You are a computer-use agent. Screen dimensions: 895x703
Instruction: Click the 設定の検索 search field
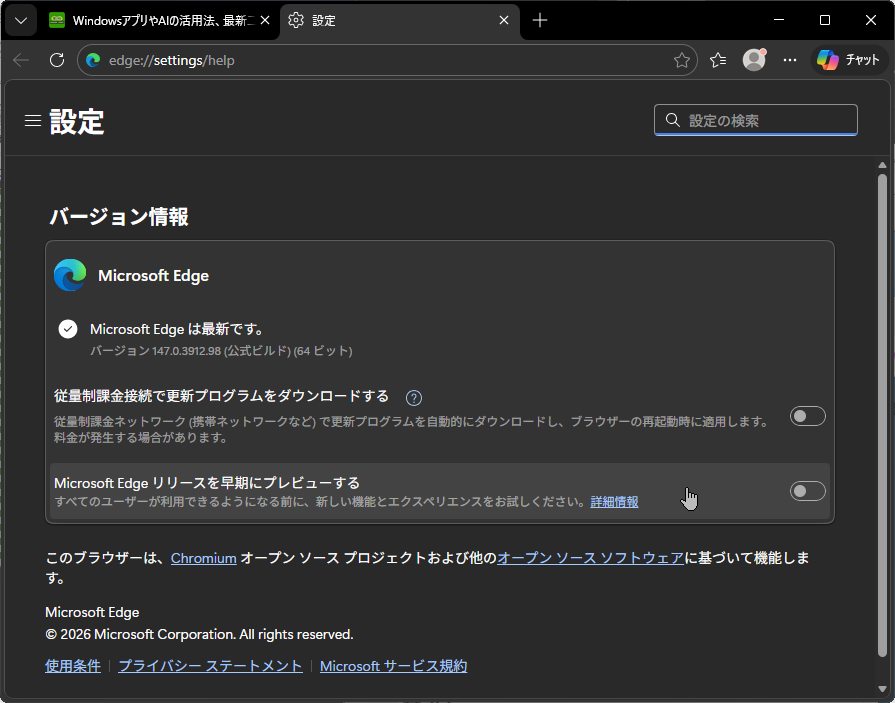(756, 120)
